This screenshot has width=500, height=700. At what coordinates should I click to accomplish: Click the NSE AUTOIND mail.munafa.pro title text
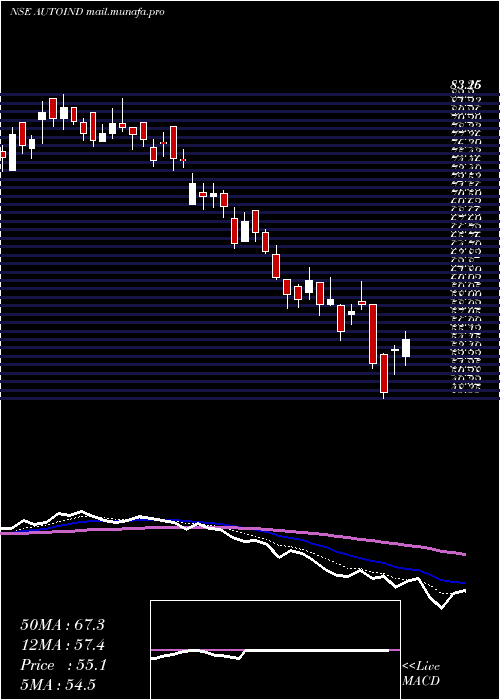[x=87, y=12]
